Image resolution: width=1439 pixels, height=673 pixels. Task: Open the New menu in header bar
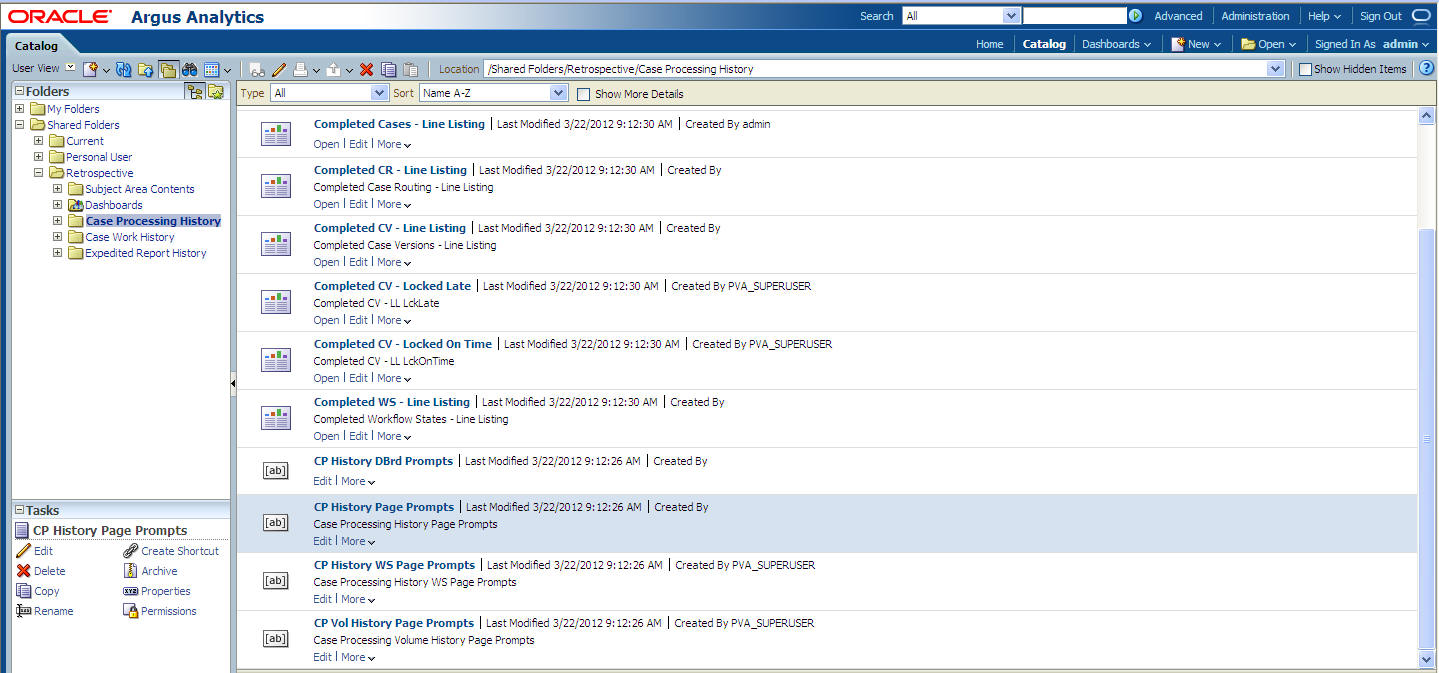[x=1196, y=44]
